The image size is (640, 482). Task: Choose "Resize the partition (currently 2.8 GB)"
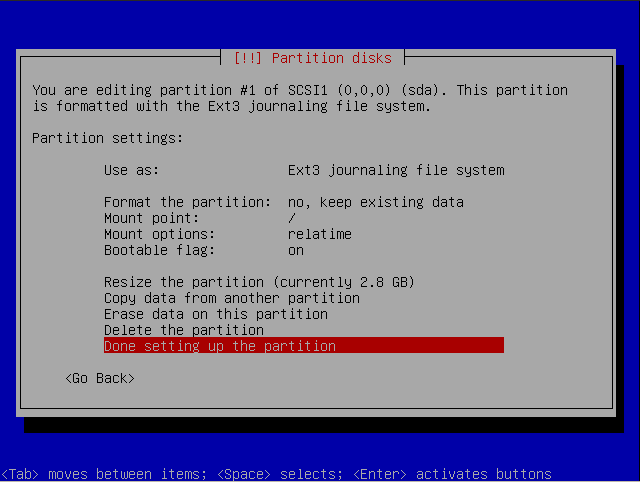[x=259, y=282]
